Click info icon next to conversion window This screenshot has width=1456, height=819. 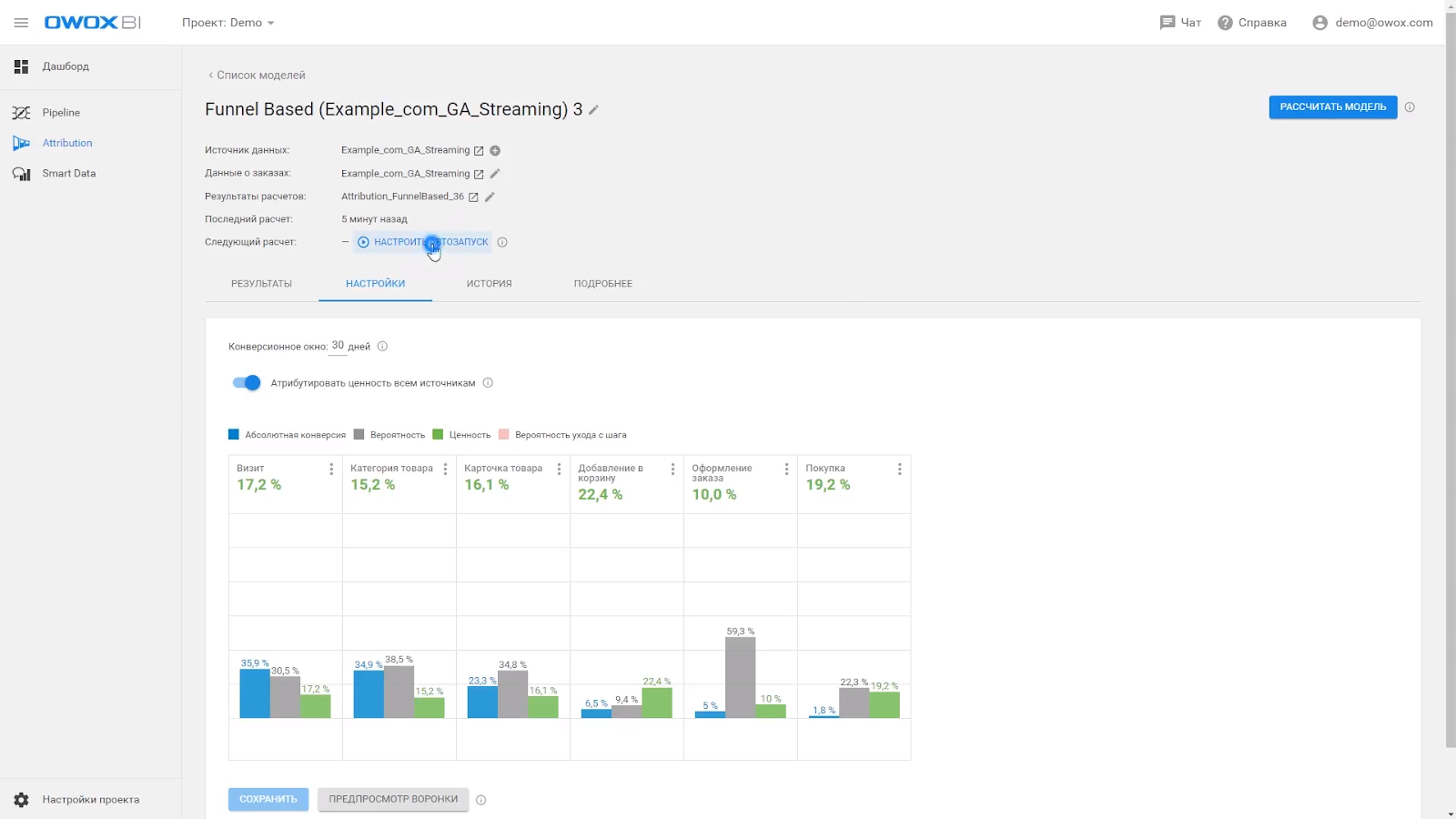pyautogui.click(x=382, y=347)
